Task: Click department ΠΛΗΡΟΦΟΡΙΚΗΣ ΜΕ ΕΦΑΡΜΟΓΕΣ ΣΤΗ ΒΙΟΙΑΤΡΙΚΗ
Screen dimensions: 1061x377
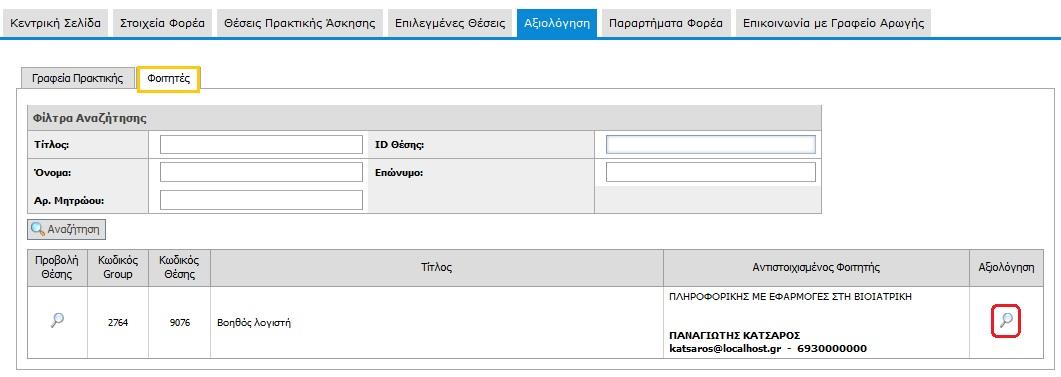Action: coord(790,296)
